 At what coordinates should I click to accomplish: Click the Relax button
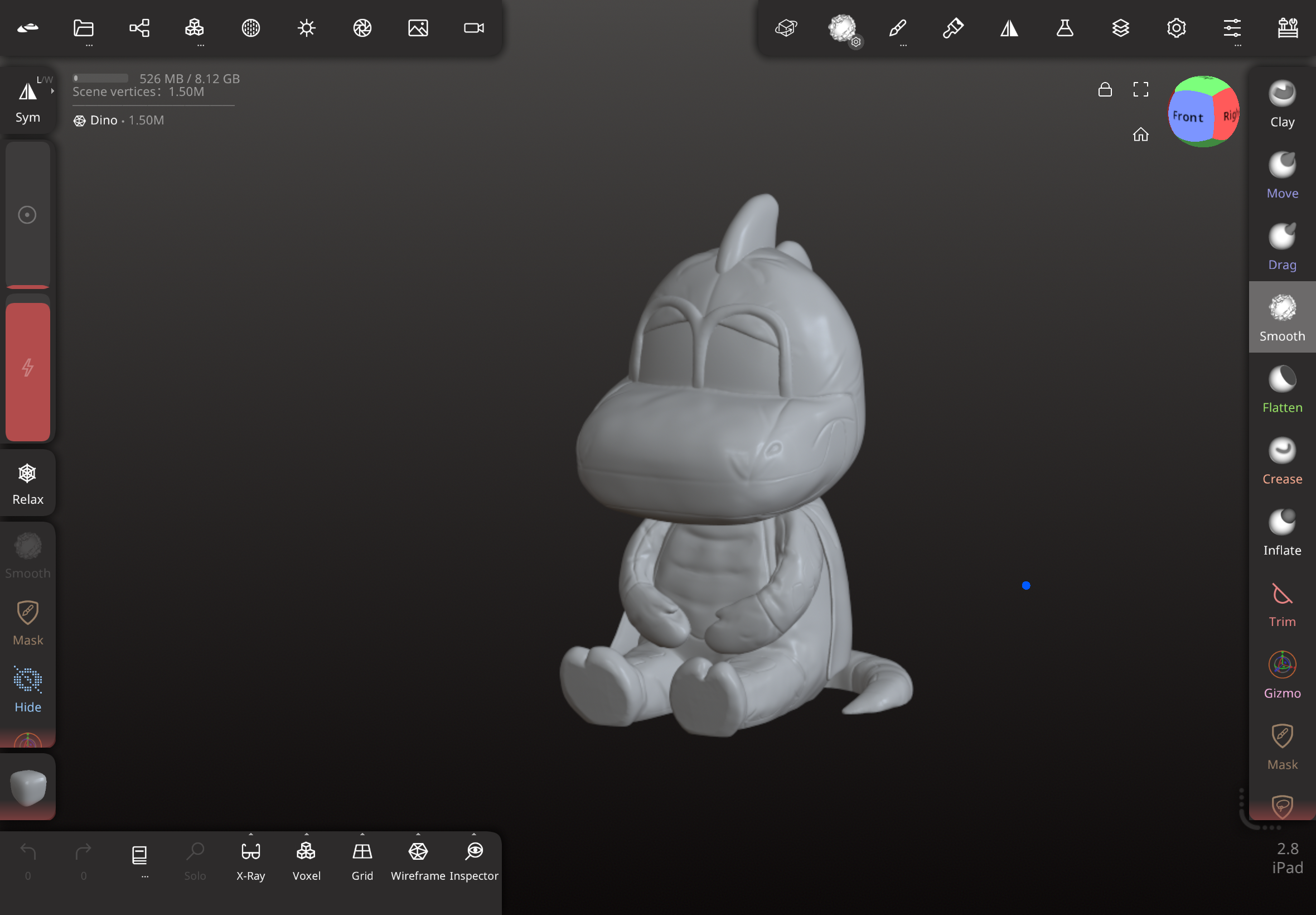tap(27, 483)
